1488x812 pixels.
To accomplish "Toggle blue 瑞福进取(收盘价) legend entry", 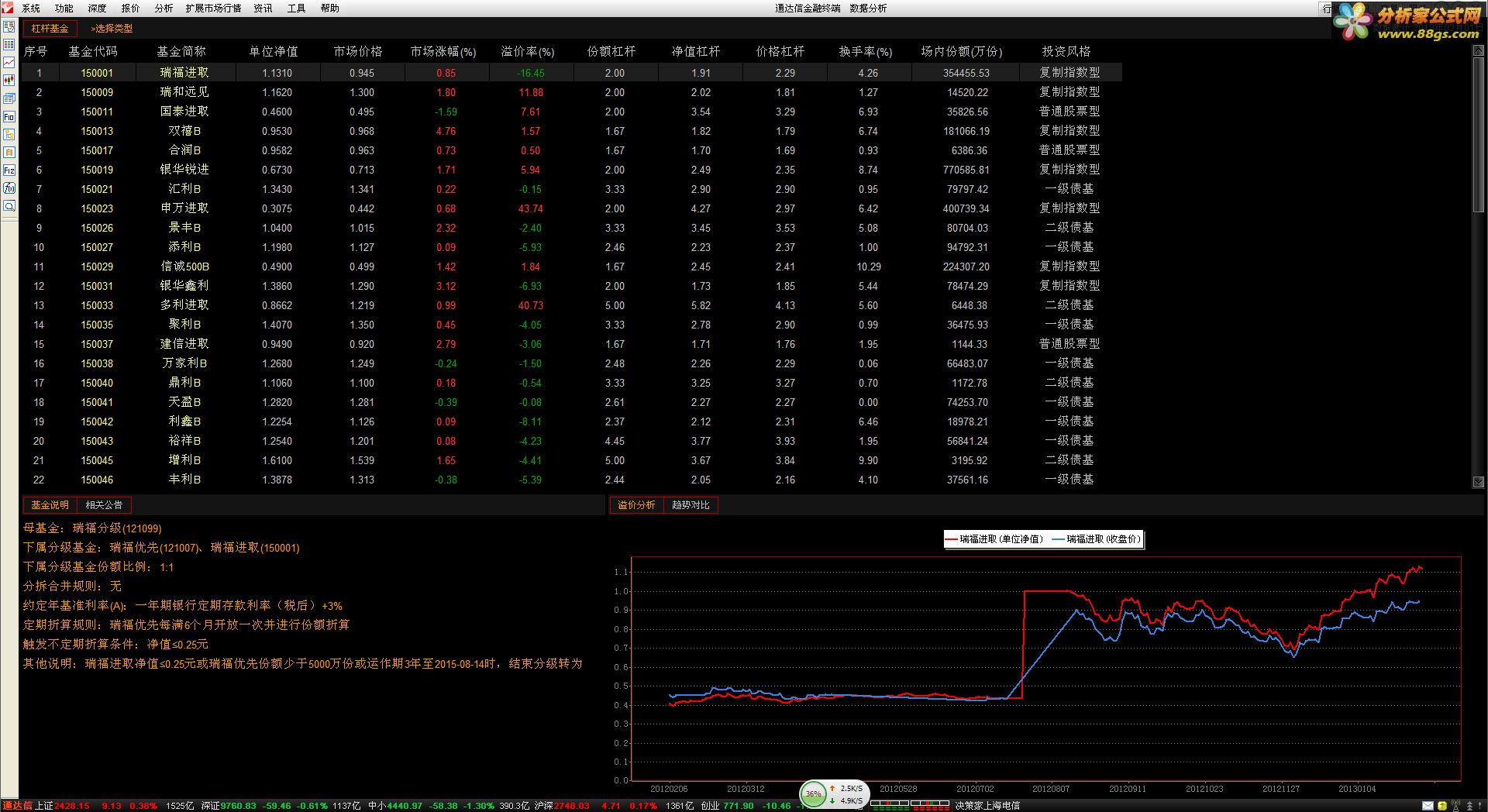I will click(1097, 539).
